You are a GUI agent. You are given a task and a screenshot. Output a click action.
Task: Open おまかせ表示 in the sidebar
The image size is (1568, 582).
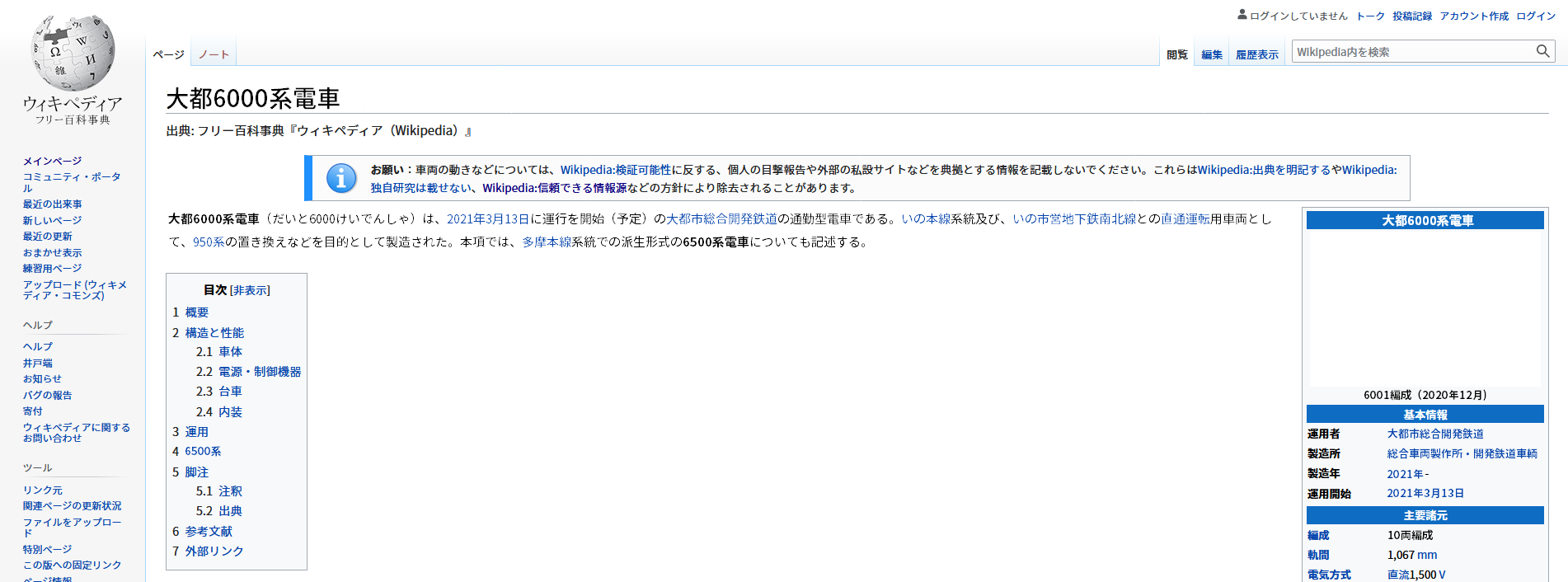[52, 252]
